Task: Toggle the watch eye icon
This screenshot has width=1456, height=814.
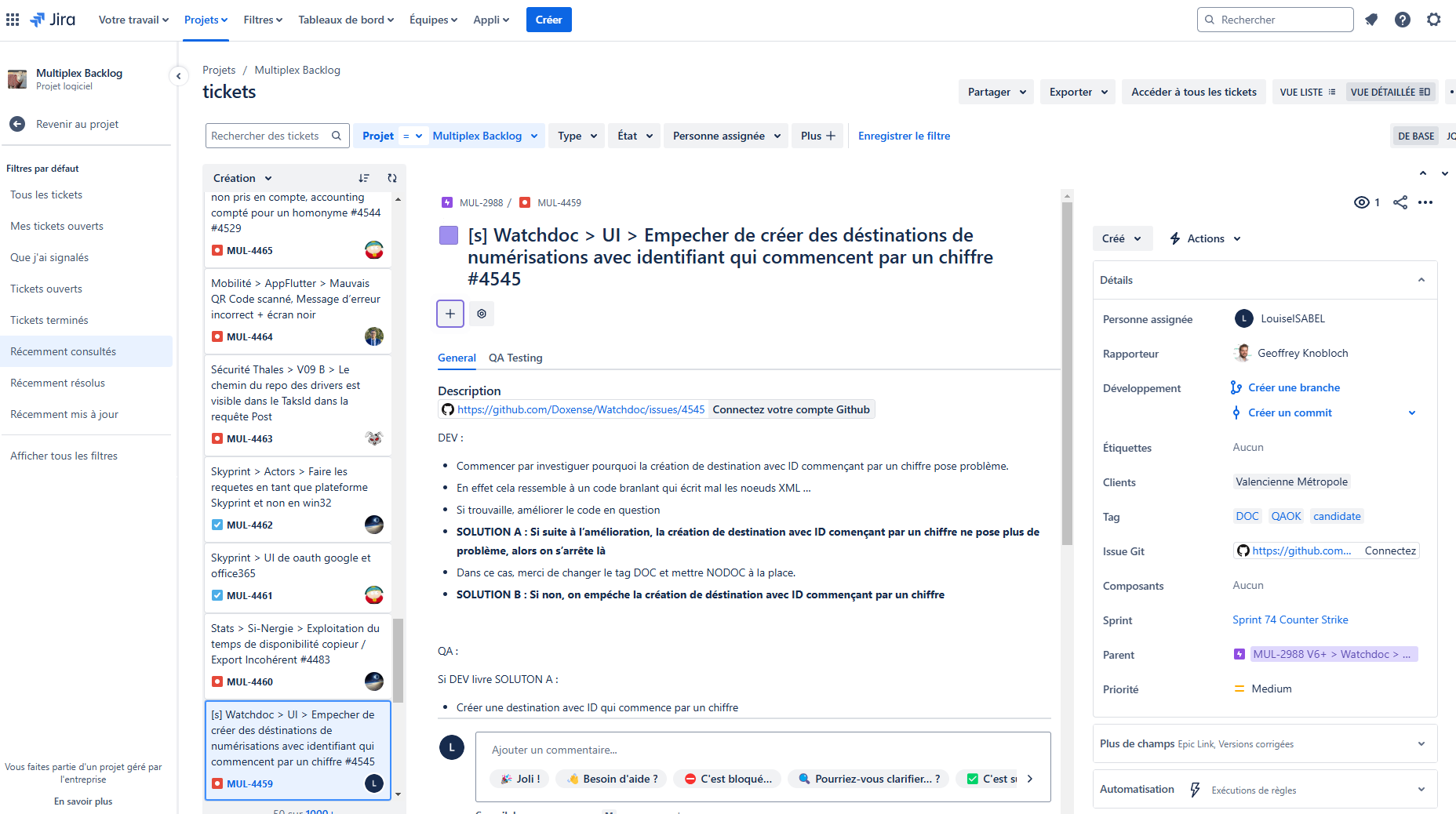Action: tap(1362, 202)
